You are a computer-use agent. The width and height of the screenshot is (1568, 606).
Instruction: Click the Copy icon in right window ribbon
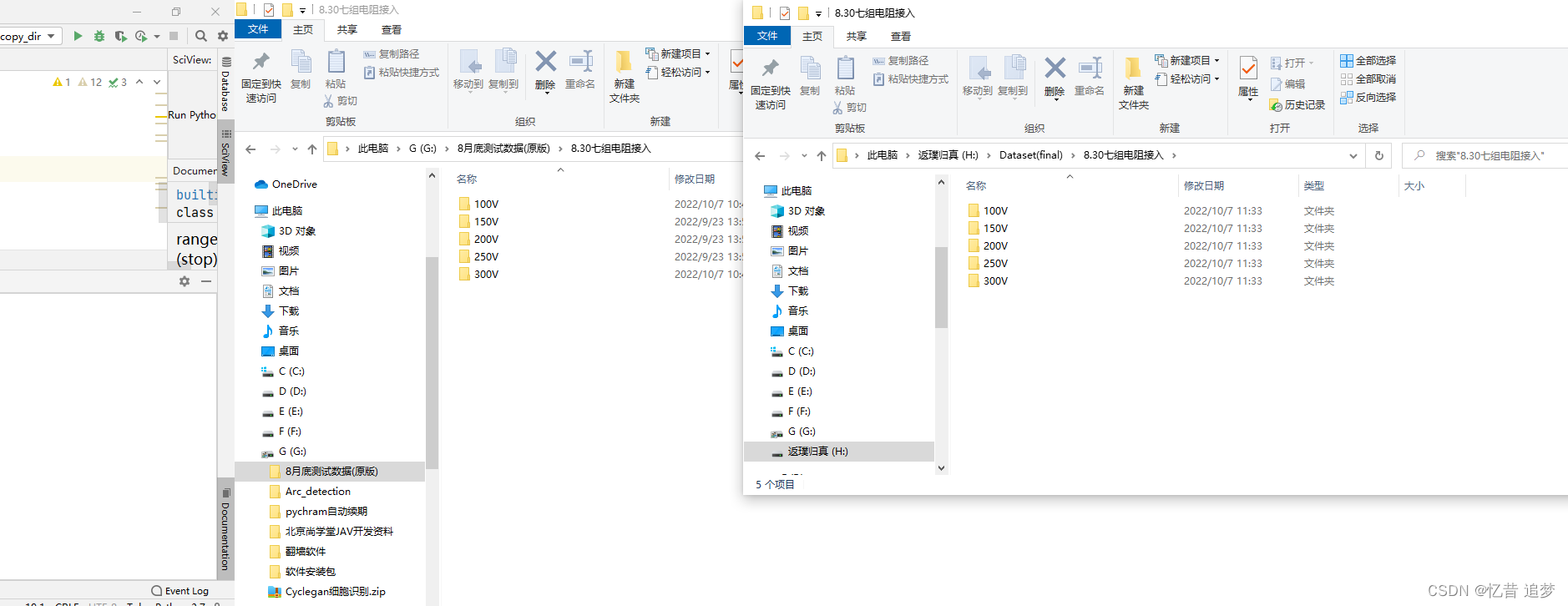coord(810,68)
